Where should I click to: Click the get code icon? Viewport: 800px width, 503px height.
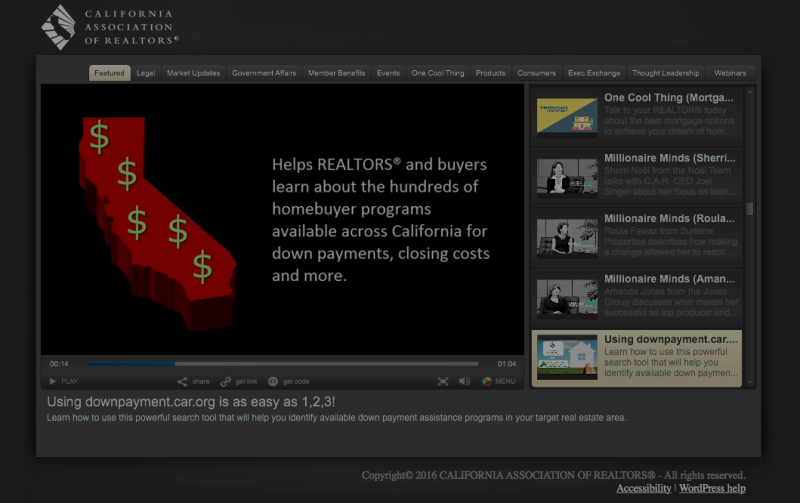pos(273,382)
